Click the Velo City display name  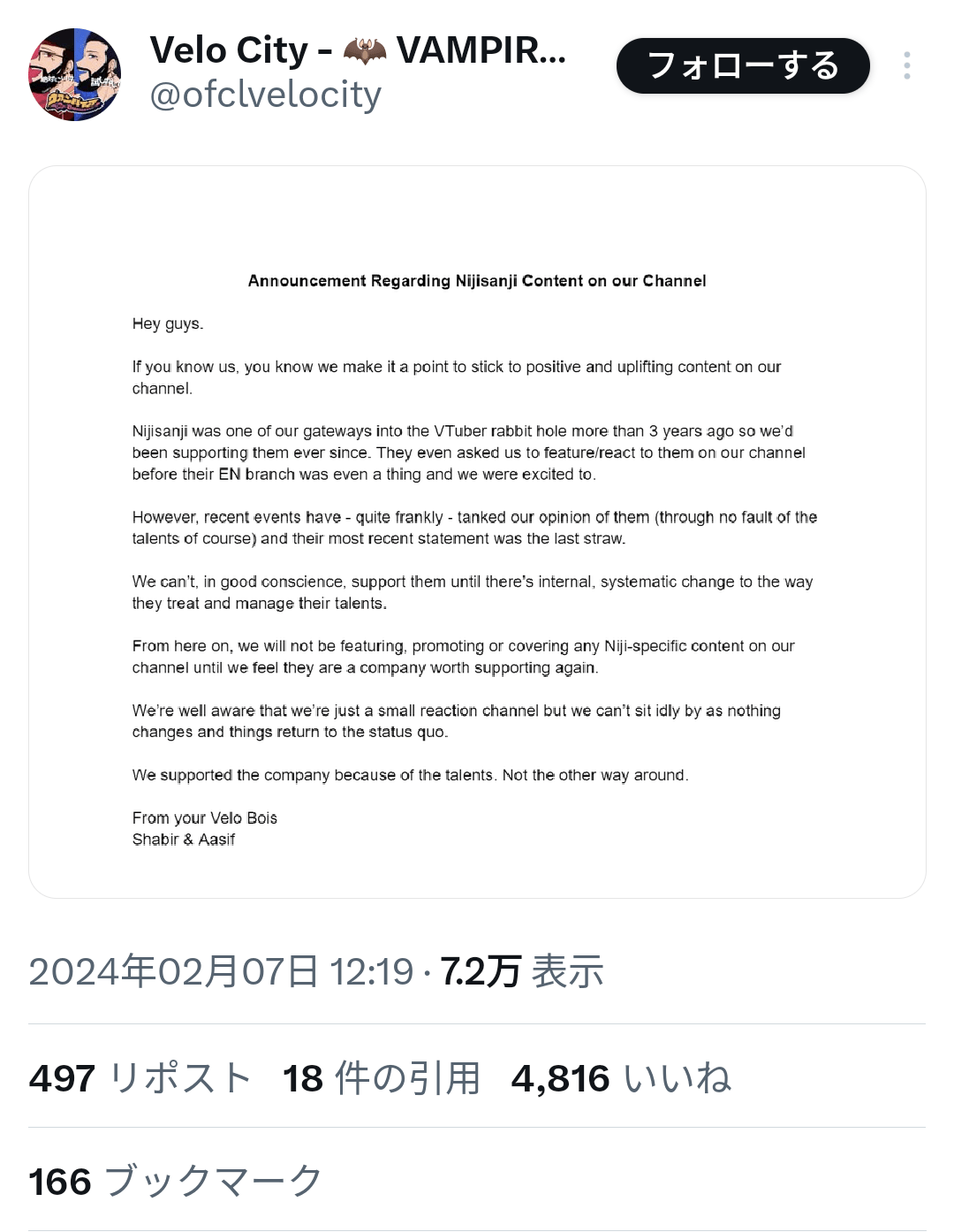coord(229,50)
